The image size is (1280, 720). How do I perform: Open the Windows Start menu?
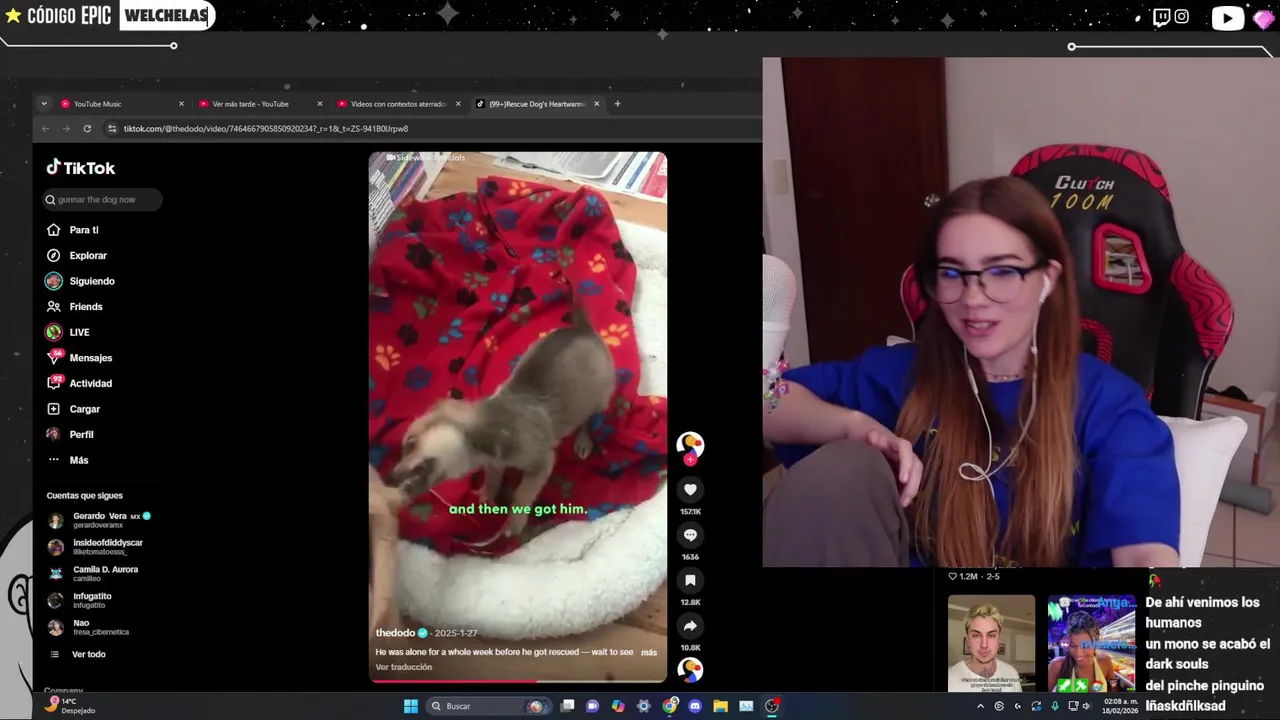[410, 706]
